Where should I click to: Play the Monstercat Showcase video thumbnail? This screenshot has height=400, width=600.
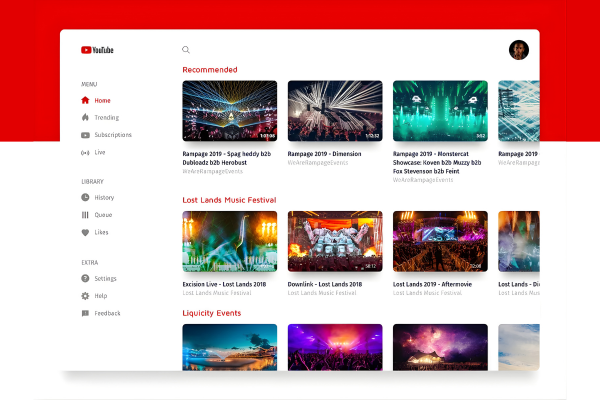coord(440,111)
